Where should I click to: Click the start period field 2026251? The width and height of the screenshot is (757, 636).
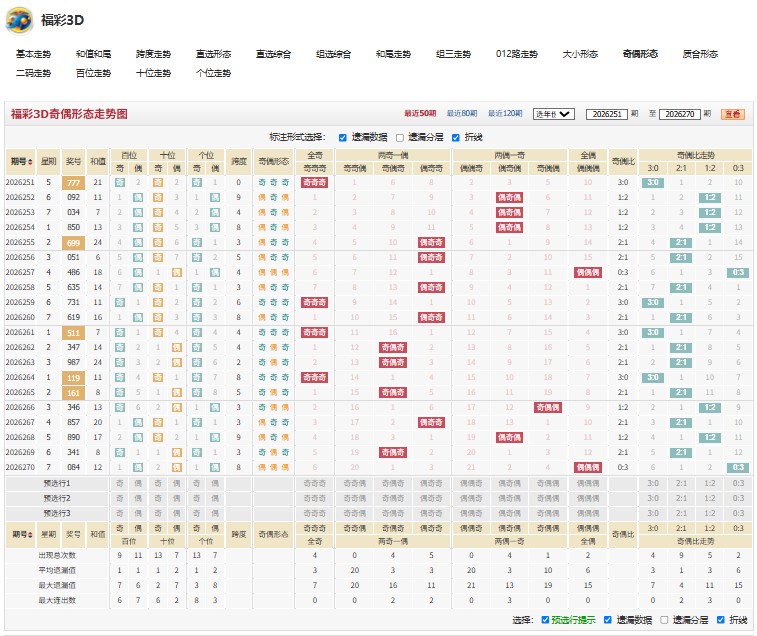point(607,114)
